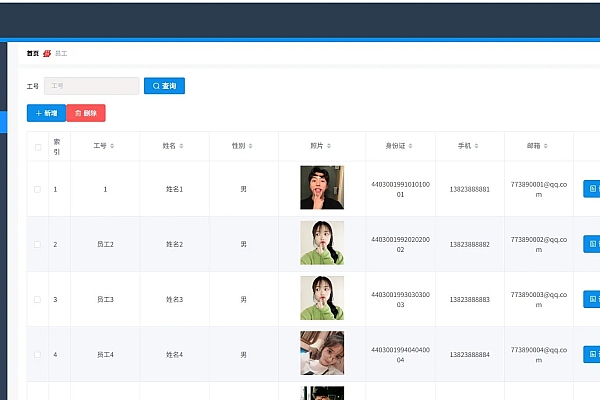Screen dimensions: 600x400
Task: Click ID number 440300199101010001
Action: click(400, 189)
